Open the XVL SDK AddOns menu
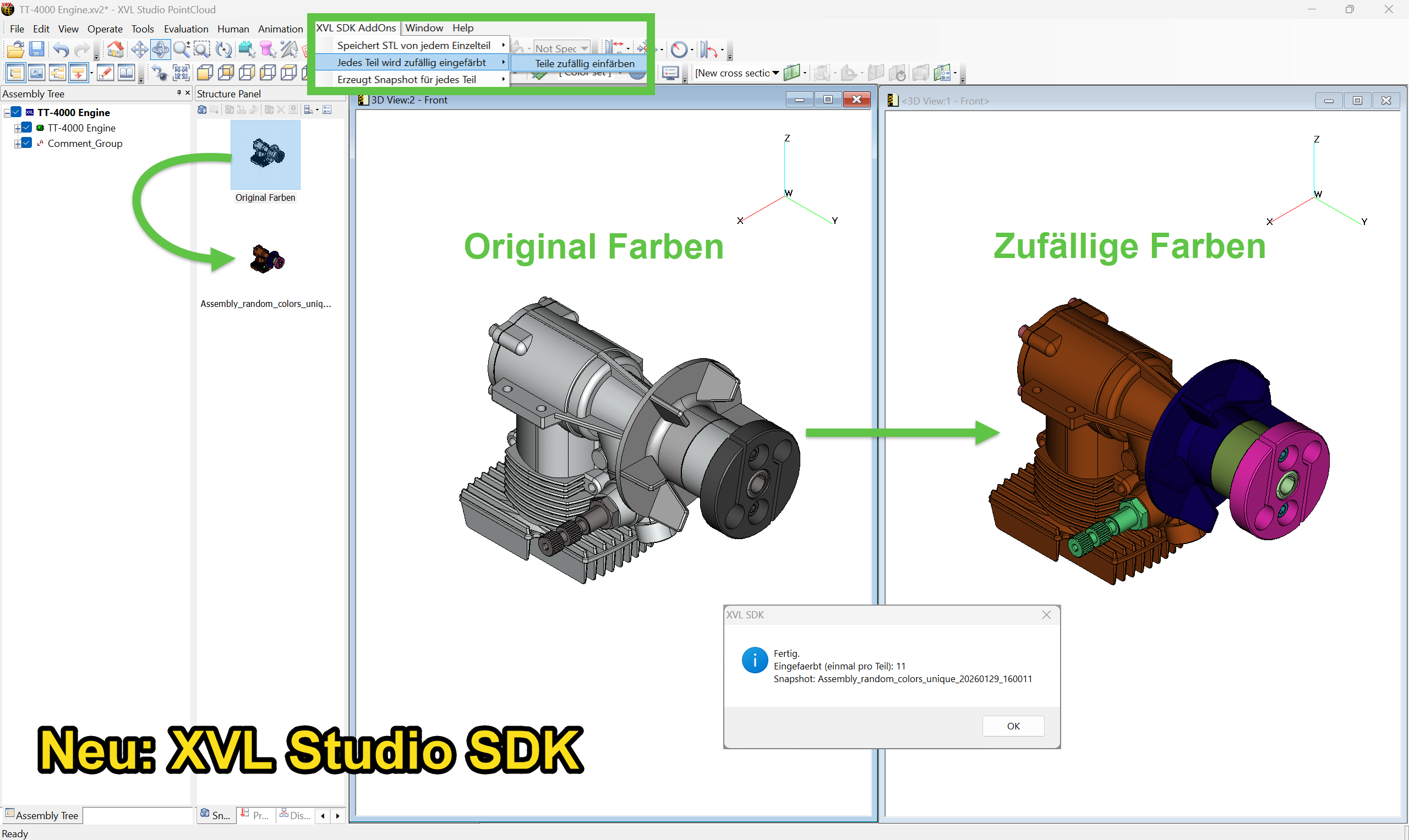 pyautogui.click(x=356, y=27)
